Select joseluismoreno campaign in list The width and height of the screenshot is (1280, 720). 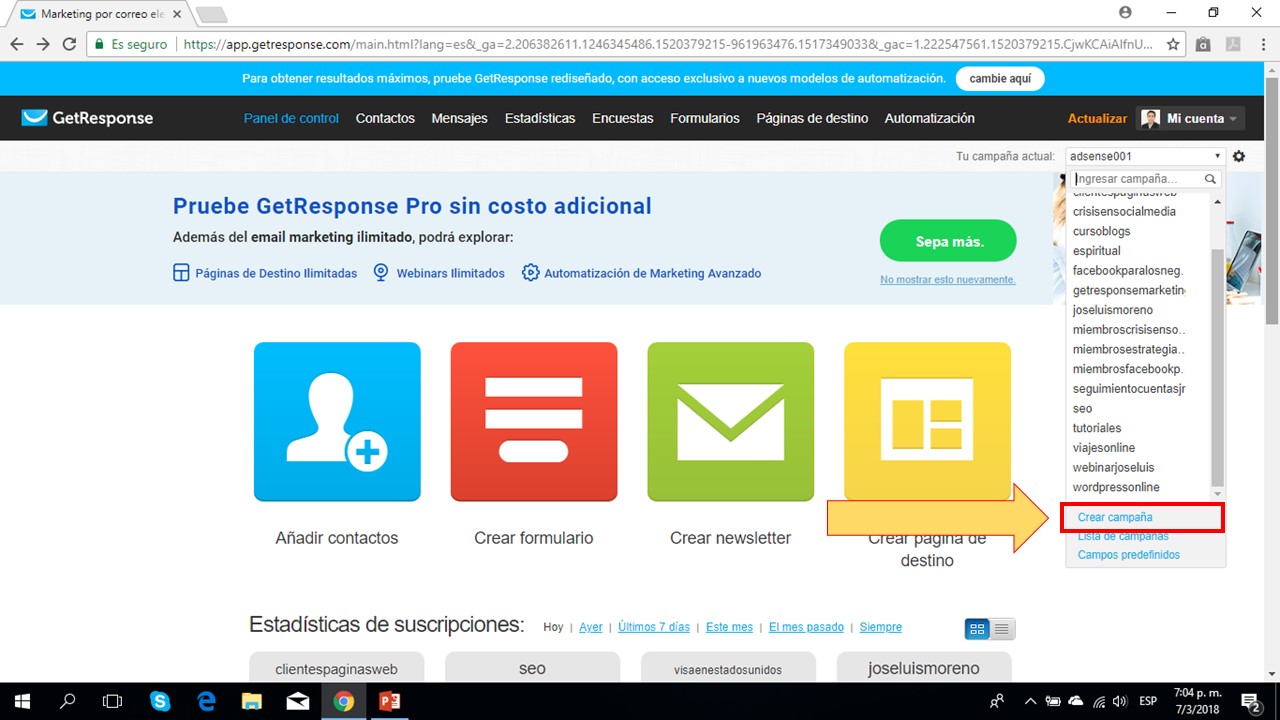tap(1112, 310)
